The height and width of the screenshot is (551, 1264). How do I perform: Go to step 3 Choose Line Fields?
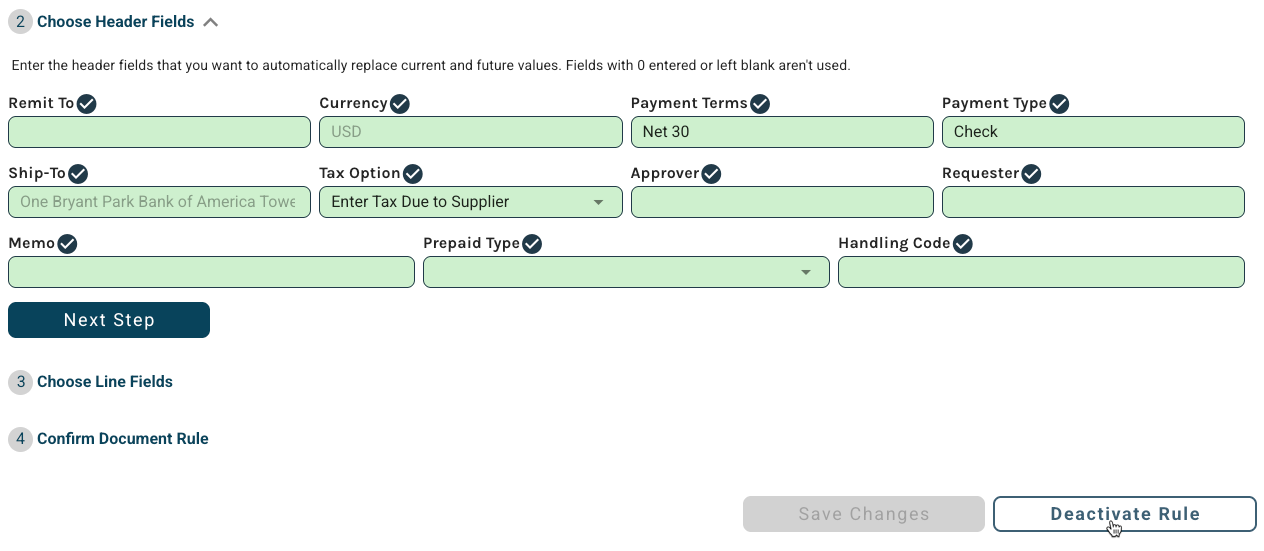coord(105,382)
